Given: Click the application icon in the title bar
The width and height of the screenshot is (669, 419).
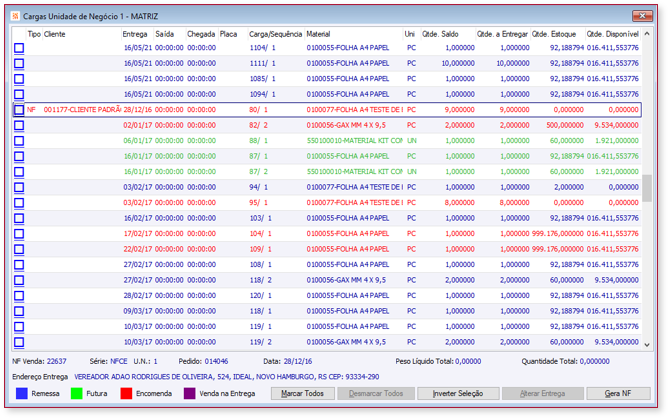Looking at the screenshot, I should click(15, 16).
